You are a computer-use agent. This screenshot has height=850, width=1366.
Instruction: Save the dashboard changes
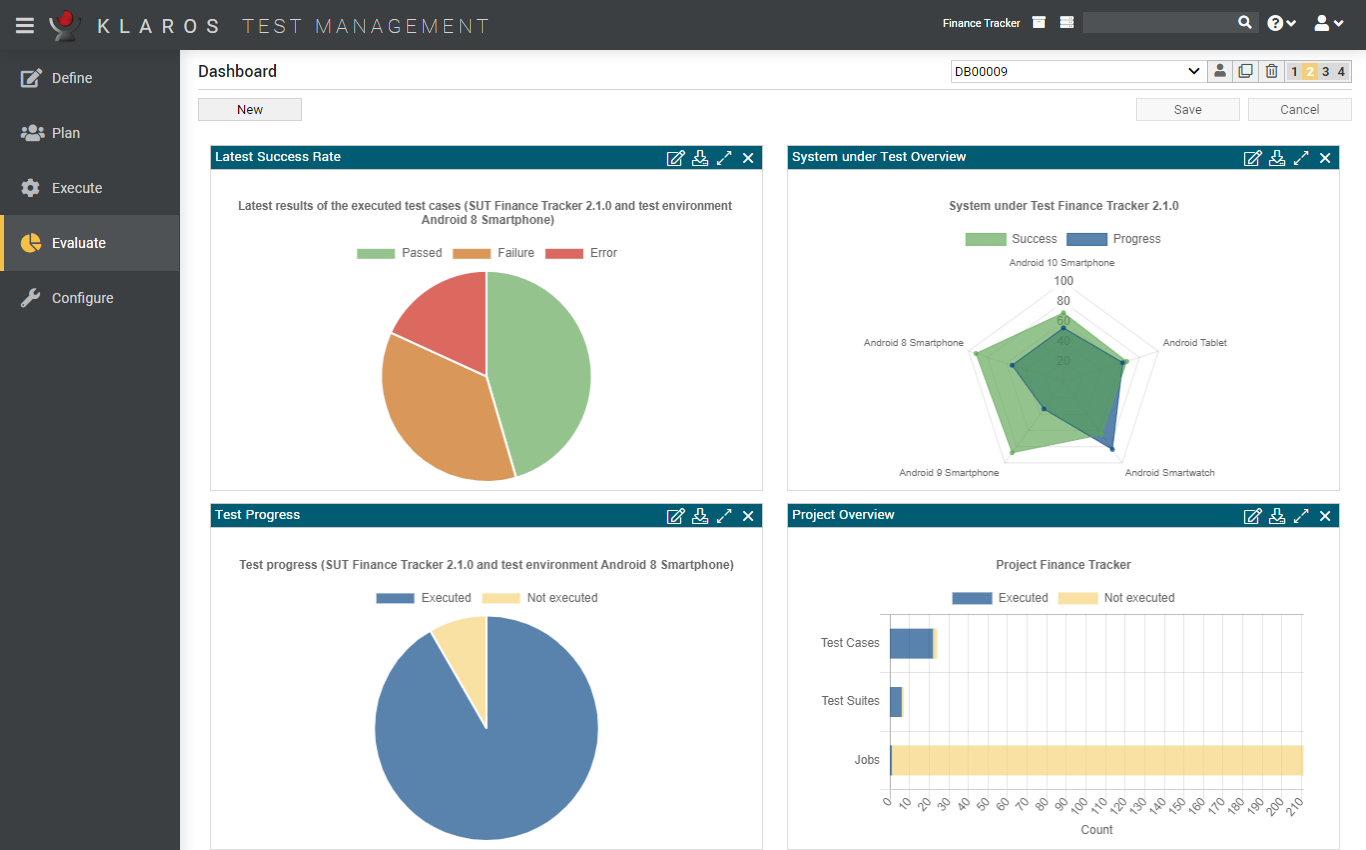coord(1187,109)
